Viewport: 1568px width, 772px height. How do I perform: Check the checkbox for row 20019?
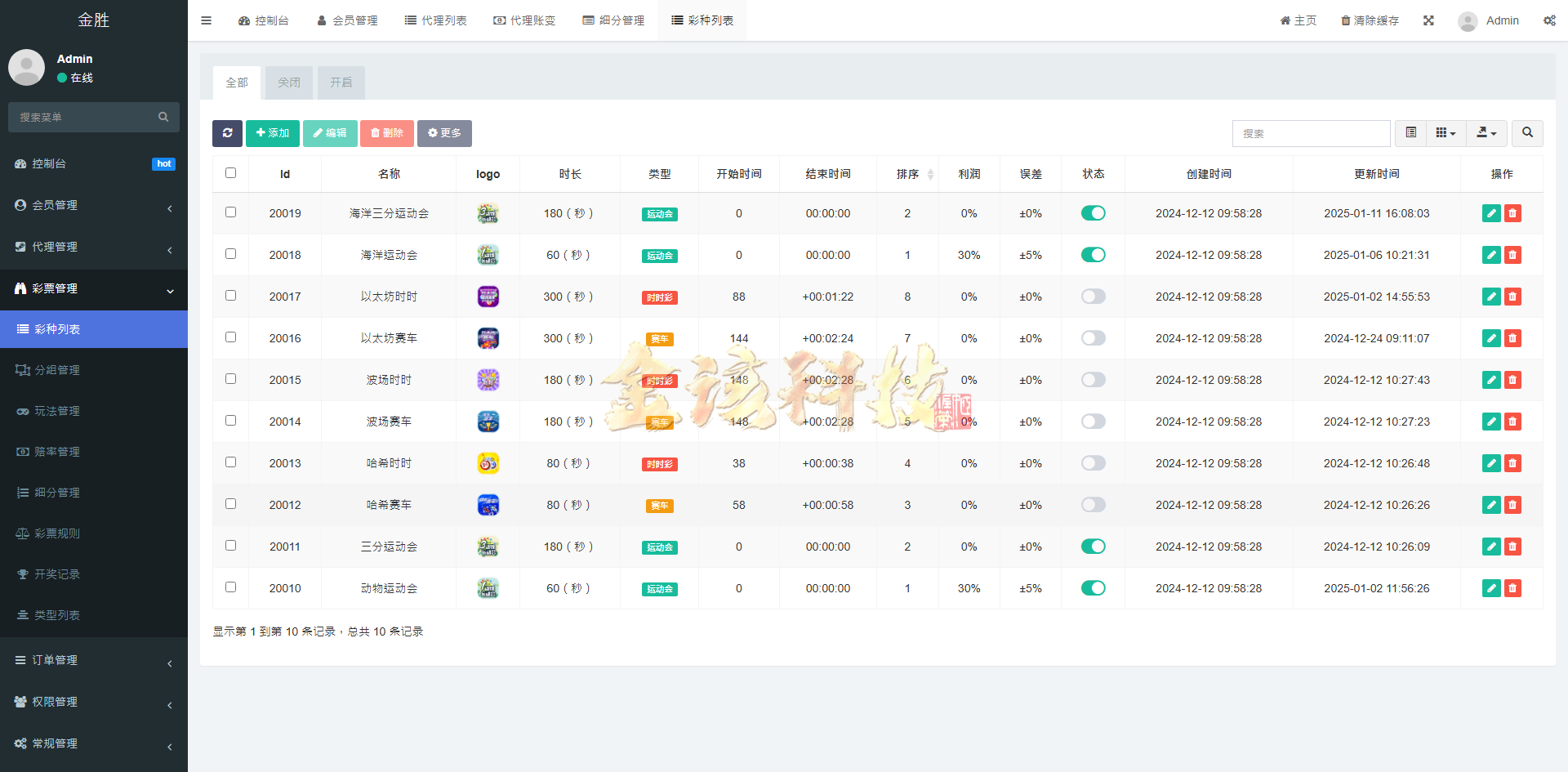click(230, 212)
